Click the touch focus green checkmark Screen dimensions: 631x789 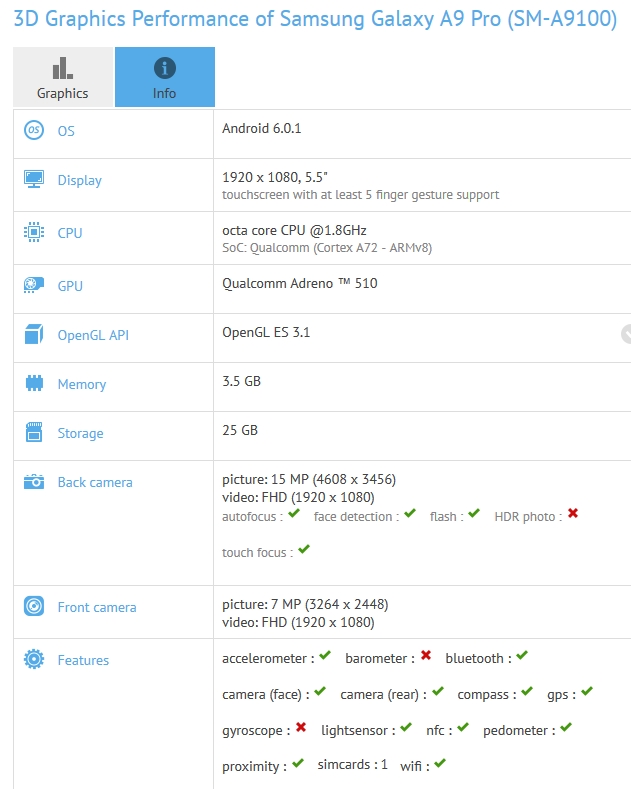click(304, 549)
